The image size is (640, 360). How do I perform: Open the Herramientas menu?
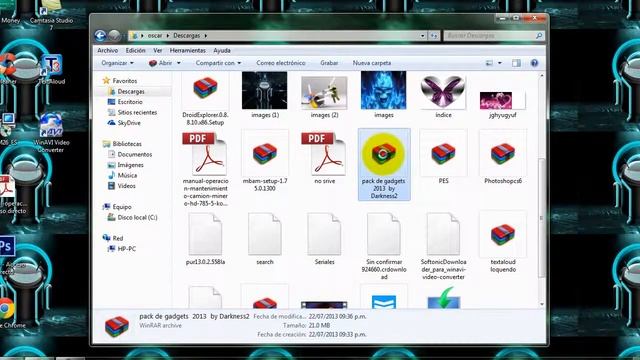187,51
